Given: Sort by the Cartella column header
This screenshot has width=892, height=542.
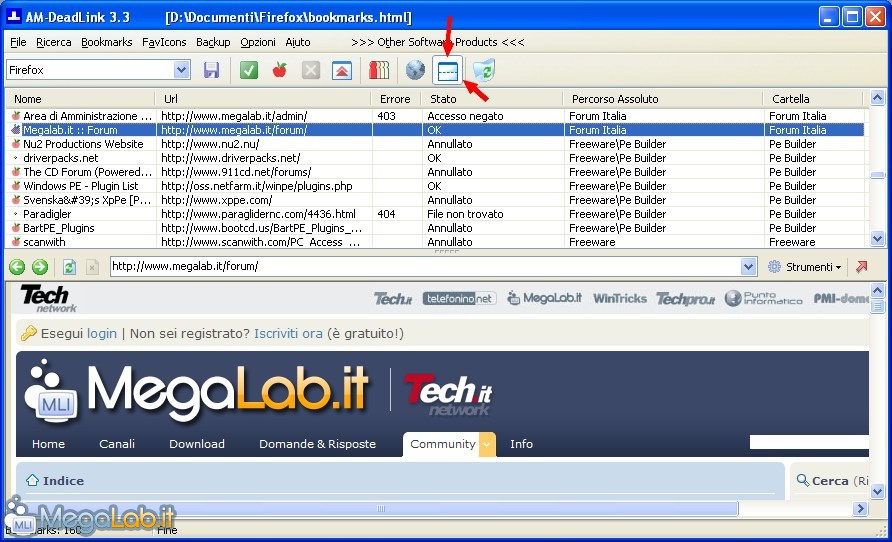Looking at the screenshot, I should pos(813,99).
